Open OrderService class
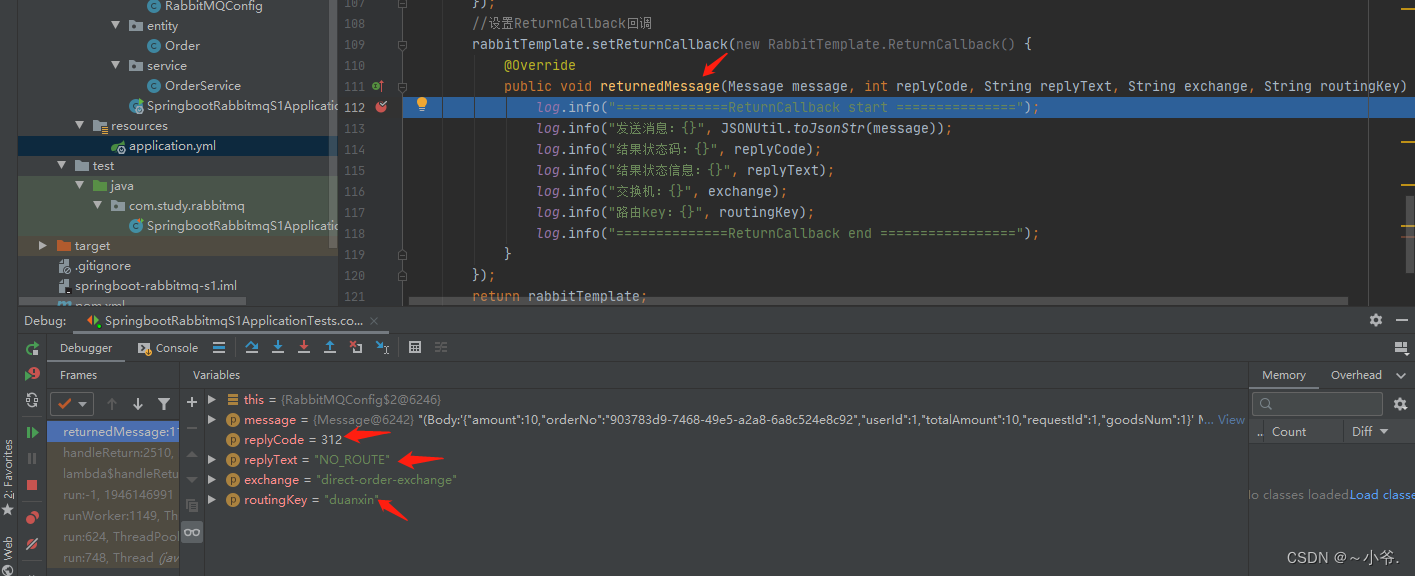This screenshot has height=576, width=1415. click(x=203, y=86)
